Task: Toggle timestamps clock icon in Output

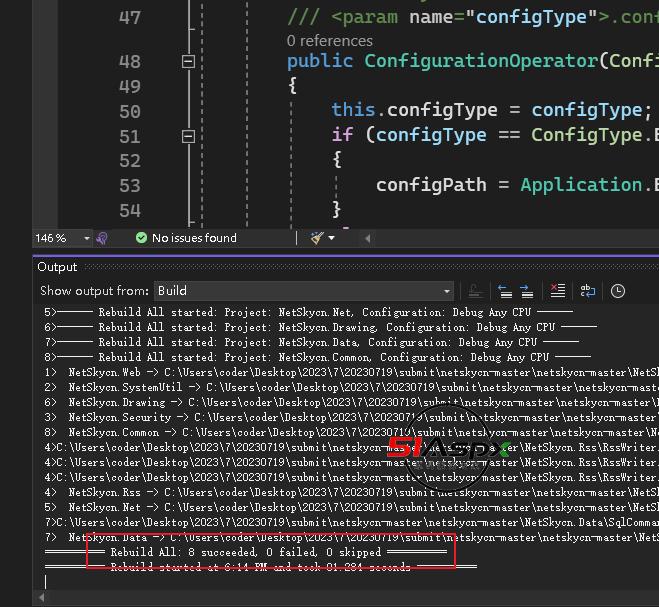Action: coord(617,291)
